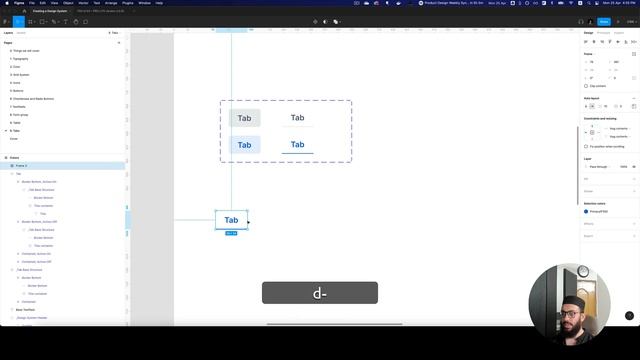Click Align horizontal centers icon
Image resolution: width=640 pixels, height=360 pixels.
point(594,42)
